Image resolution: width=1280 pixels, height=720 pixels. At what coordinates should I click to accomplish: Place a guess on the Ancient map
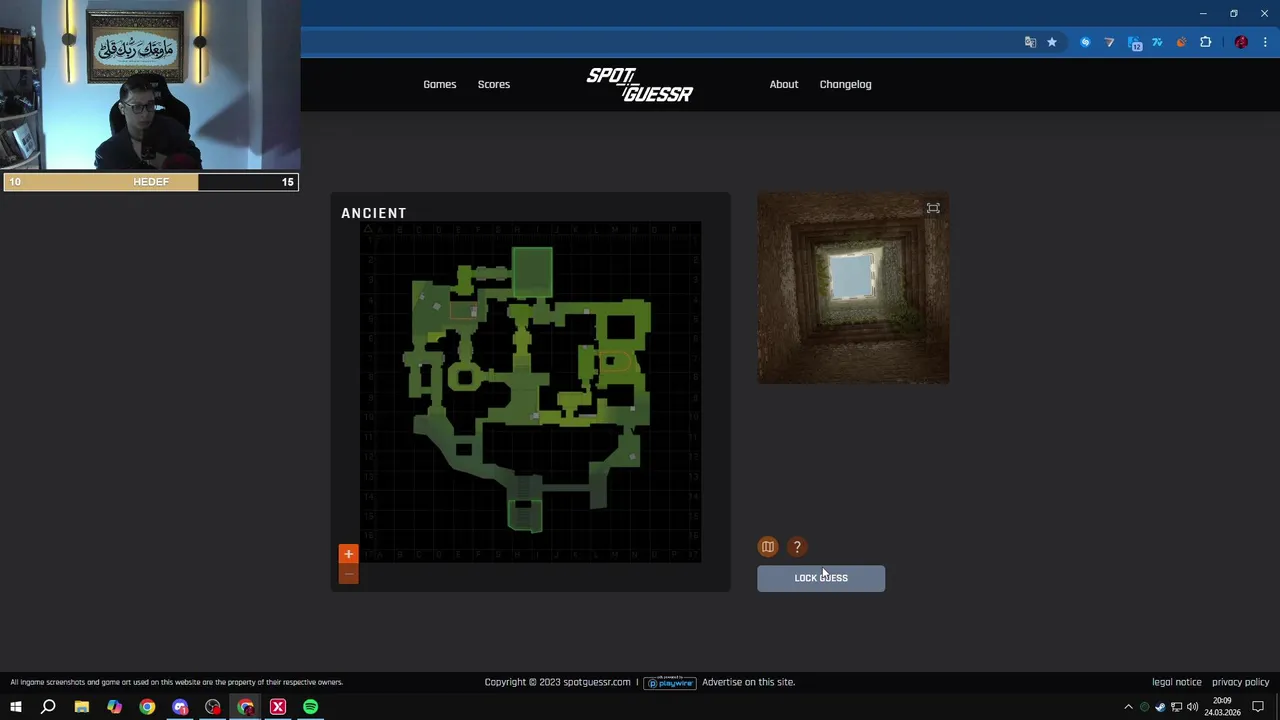click(x=530, y=391)
